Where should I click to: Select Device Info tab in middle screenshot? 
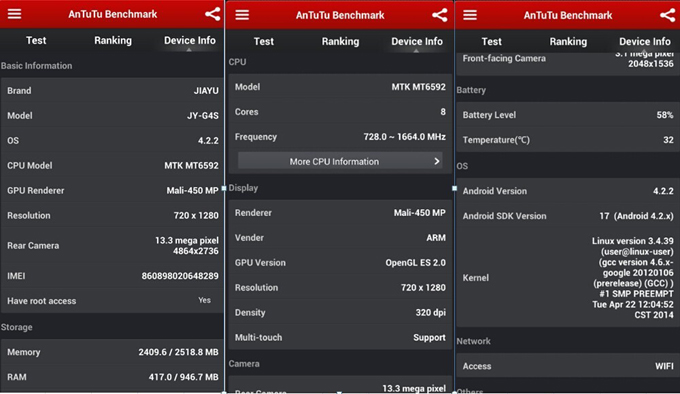tap(417, 41)
